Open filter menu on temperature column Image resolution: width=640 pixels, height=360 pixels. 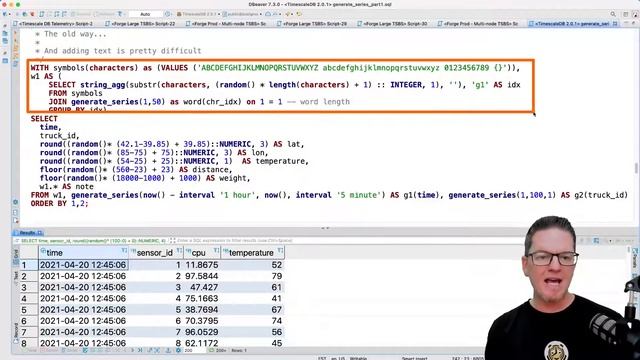tap(280, 250)
